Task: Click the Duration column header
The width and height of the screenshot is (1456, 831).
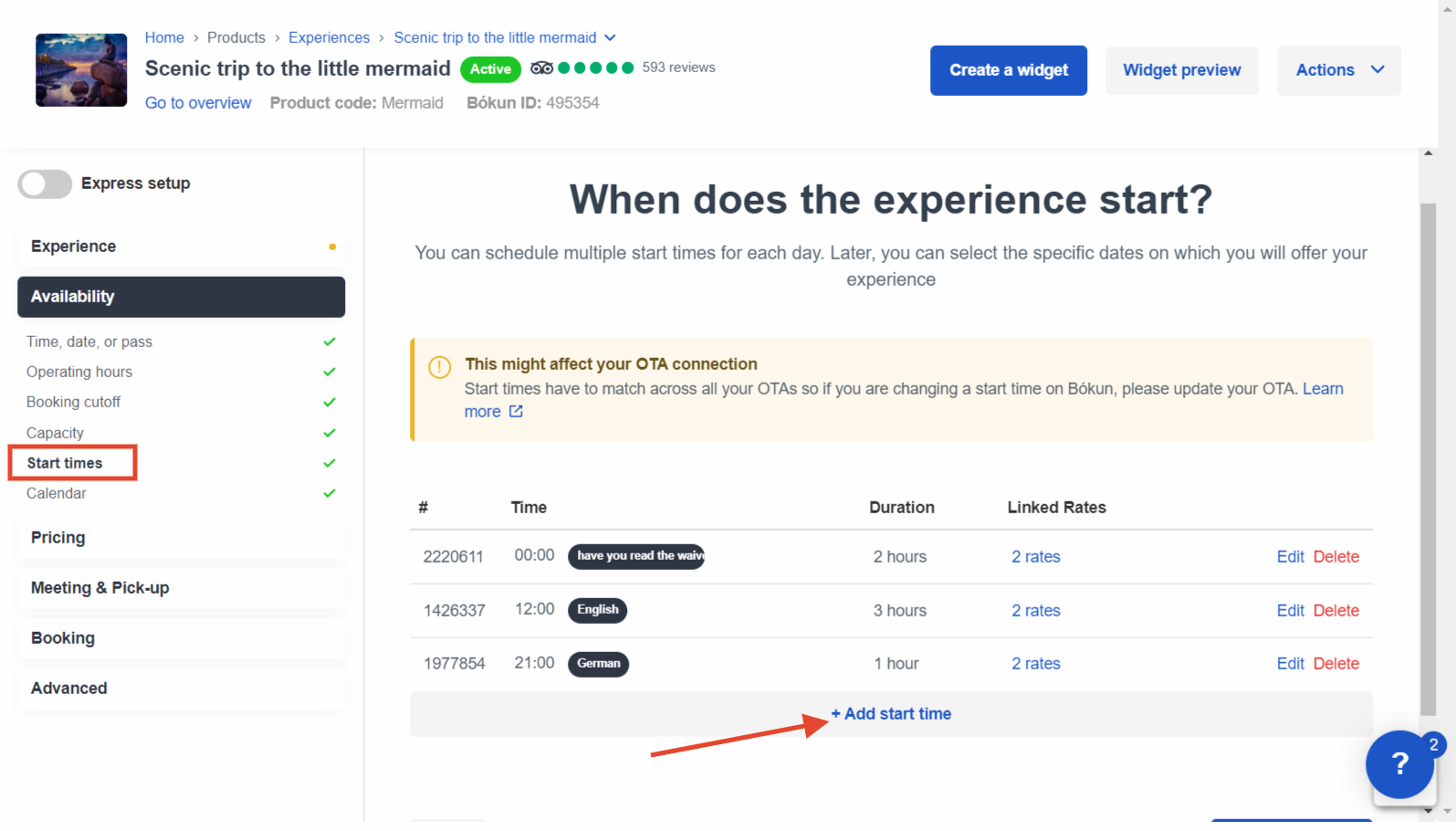Action: point(902,508)
